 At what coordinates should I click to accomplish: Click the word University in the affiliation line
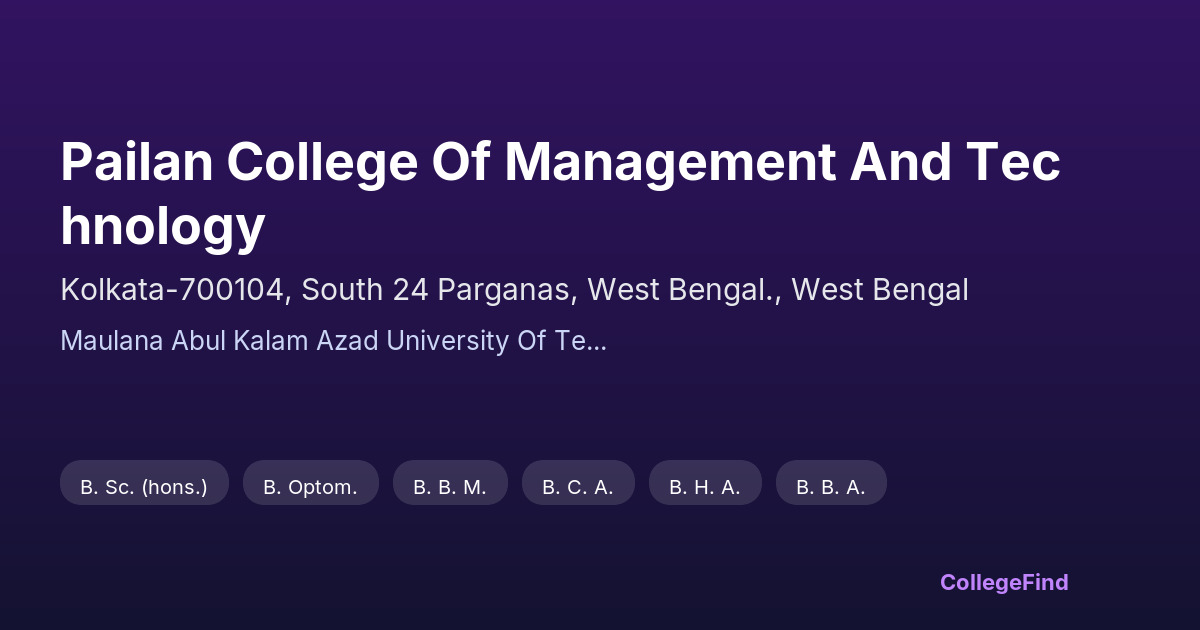448,341
